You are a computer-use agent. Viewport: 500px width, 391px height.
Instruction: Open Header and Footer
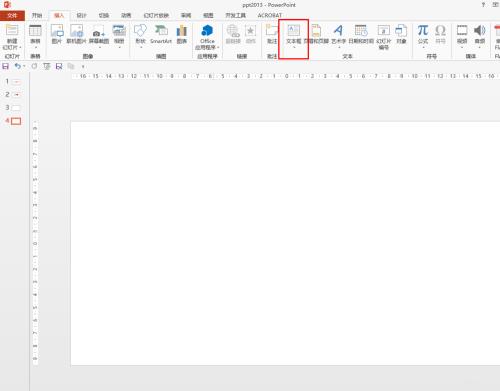[x=316, y=34]
